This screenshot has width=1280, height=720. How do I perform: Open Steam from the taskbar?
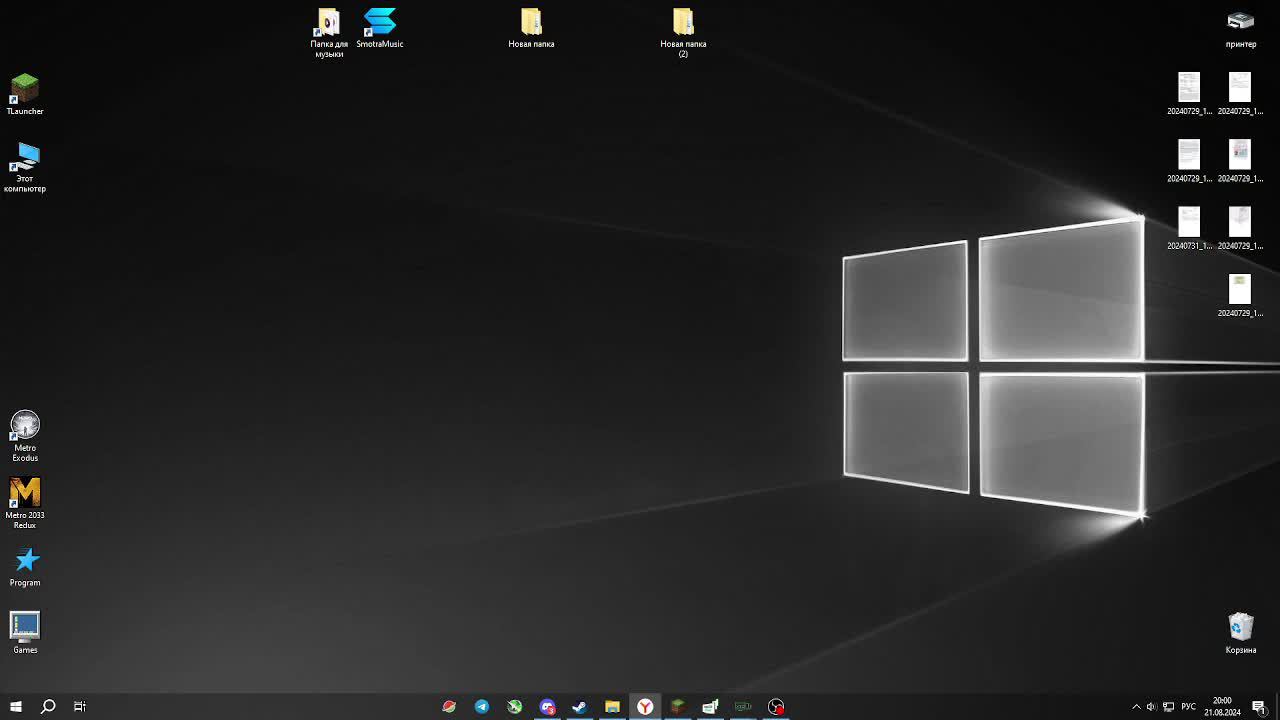click(x=579, y=707)
